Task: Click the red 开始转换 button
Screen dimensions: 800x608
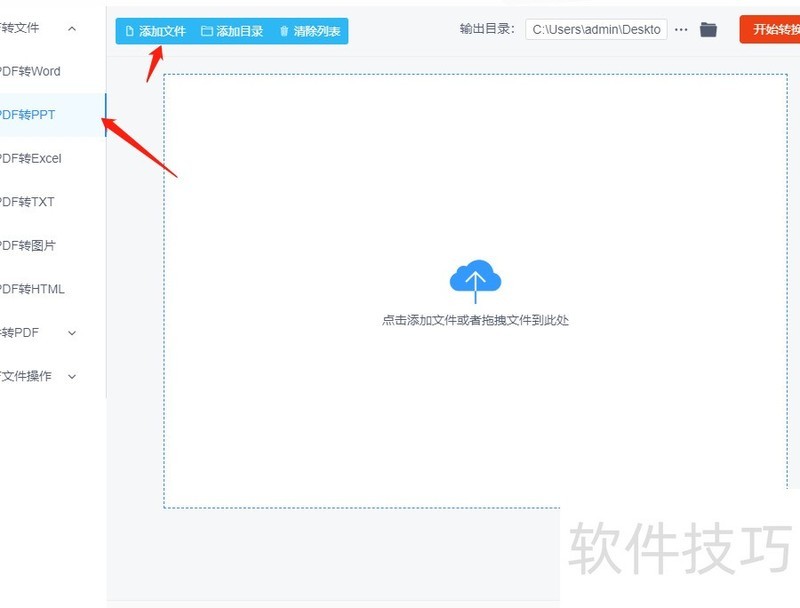Action: coord(775,29)
